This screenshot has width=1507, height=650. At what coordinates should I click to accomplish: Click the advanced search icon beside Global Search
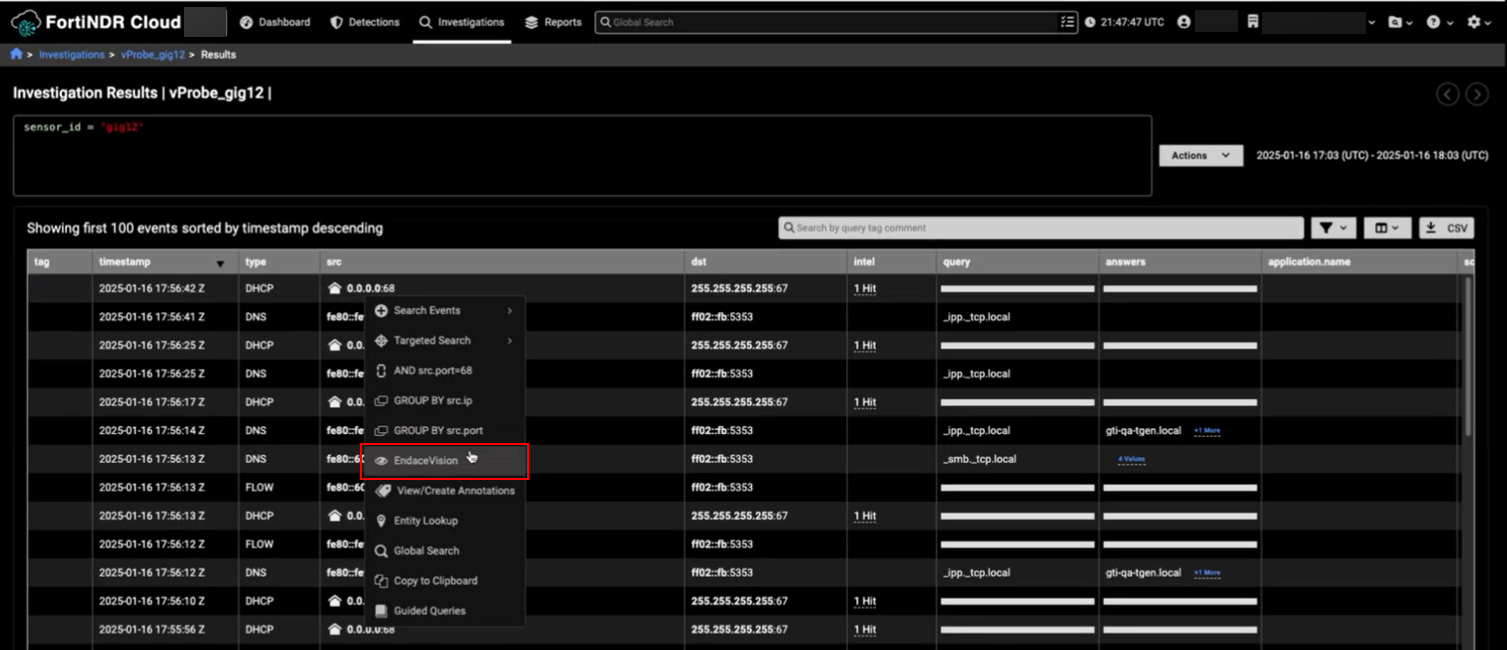(x=1066, y=21)
